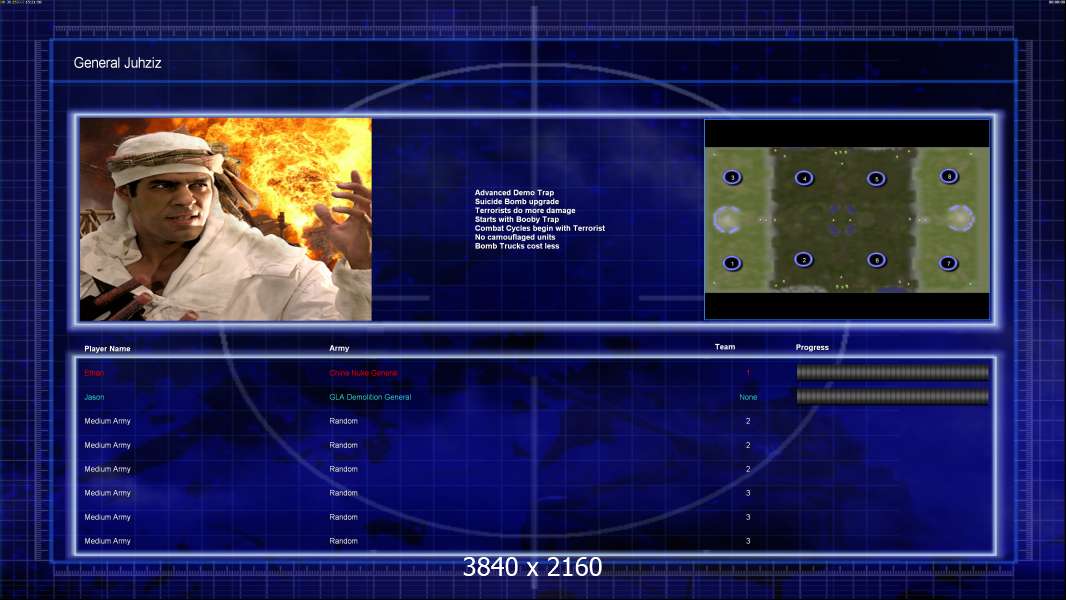Click Ethan's team number 1

748,373
